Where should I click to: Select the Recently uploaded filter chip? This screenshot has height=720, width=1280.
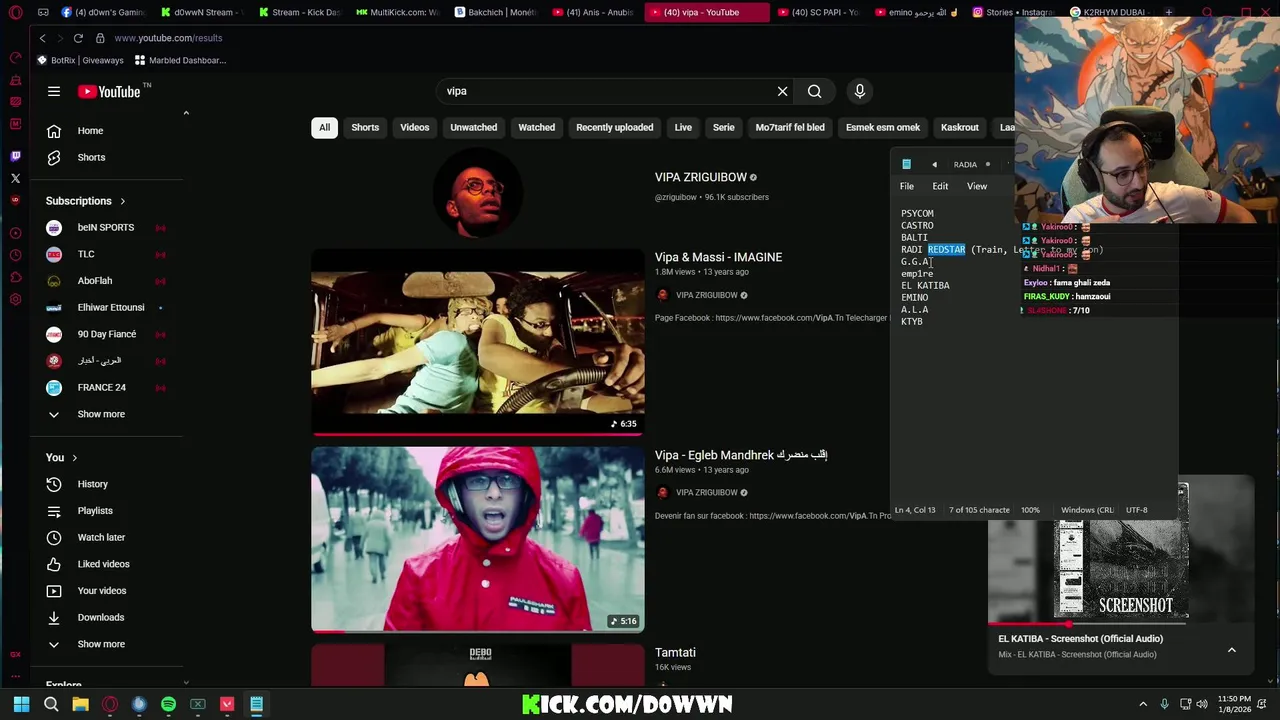[615, 127]
